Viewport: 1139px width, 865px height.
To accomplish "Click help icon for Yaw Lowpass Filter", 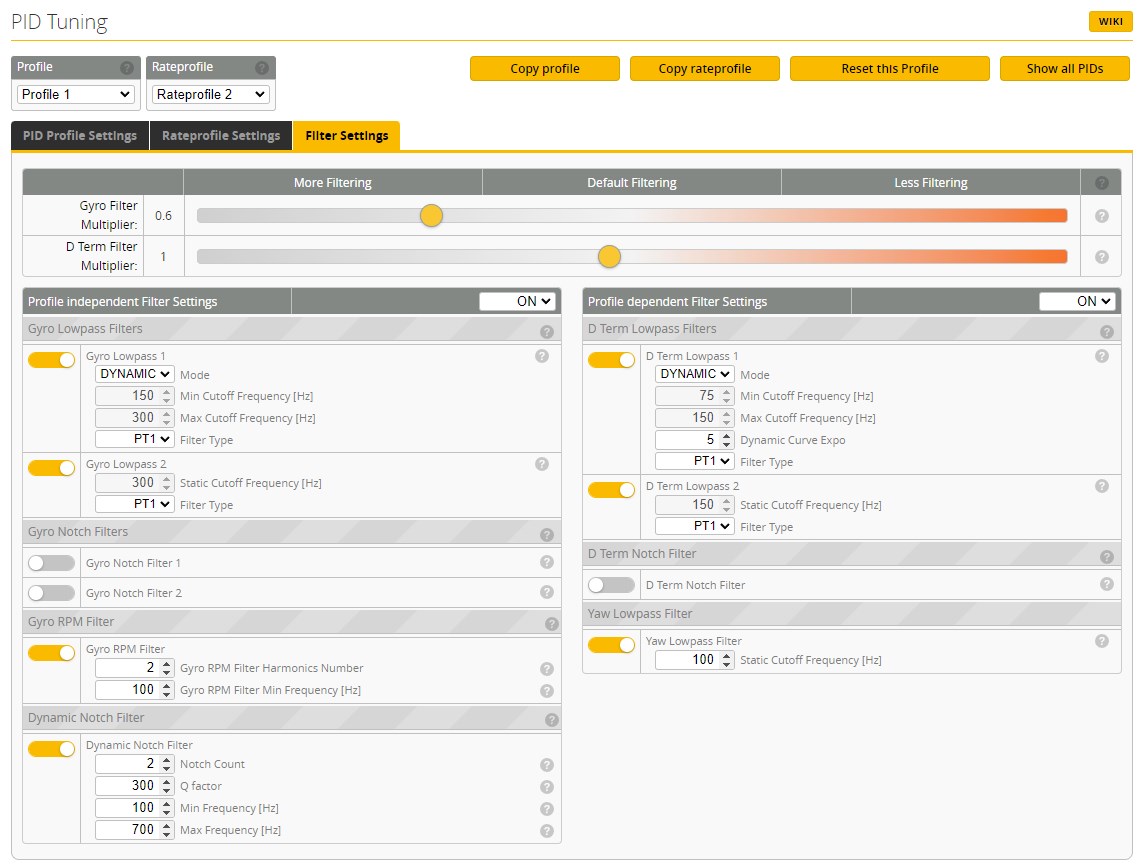I will coord(1101,641).
